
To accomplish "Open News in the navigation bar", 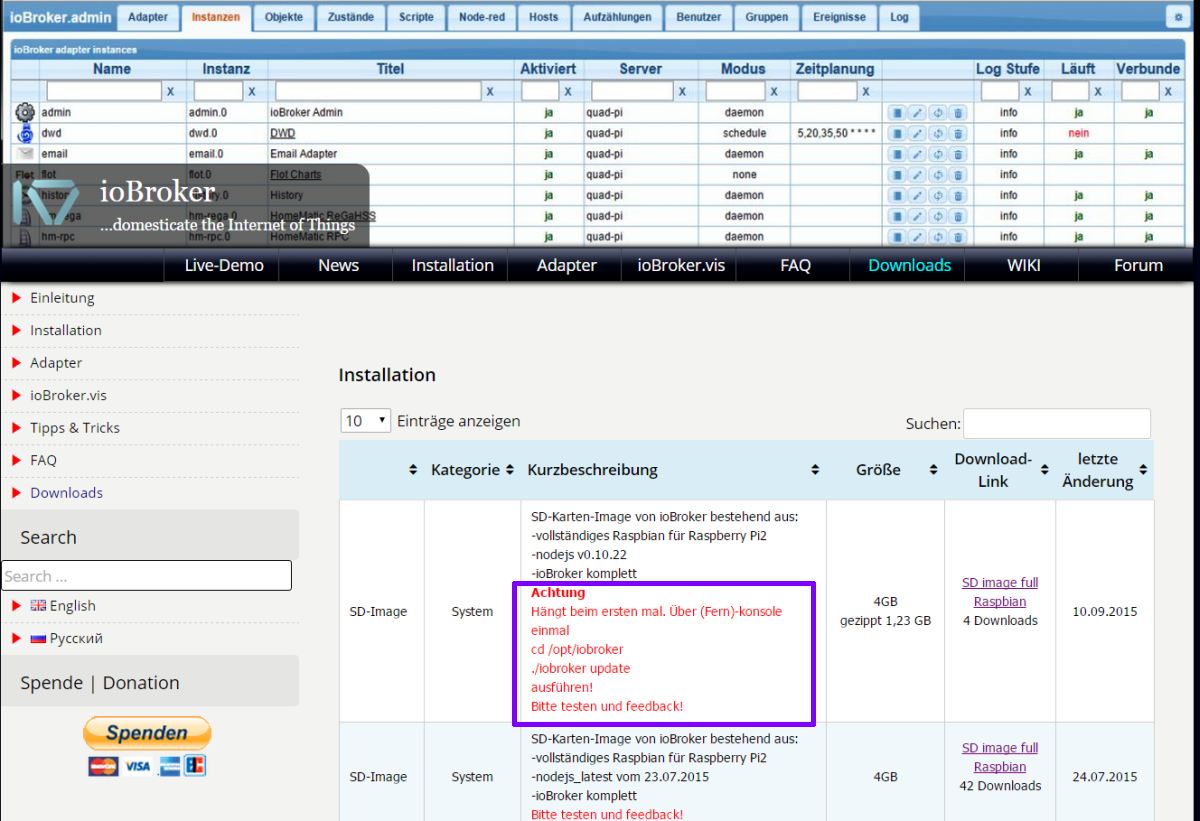I will [x=338, y=265].
